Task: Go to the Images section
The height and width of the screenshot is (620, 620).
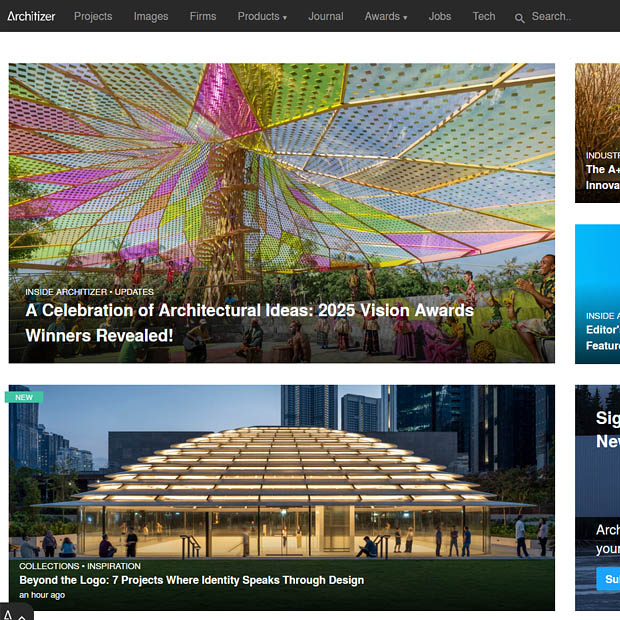Action: point(151,16)
